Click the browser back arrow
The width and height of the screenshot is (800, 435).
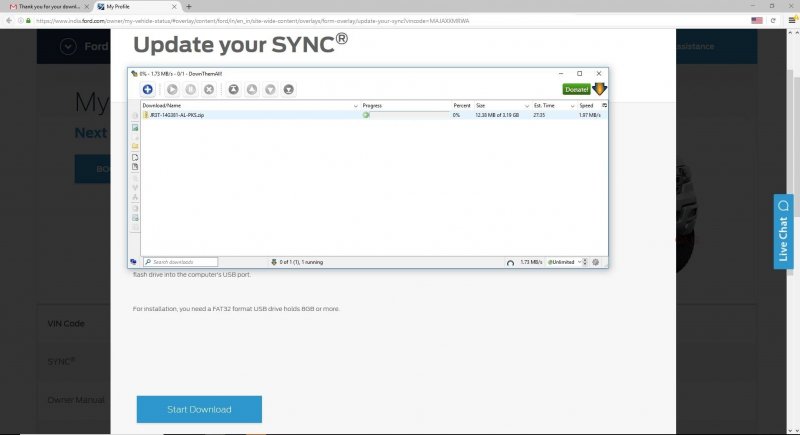tap(9, 20)
